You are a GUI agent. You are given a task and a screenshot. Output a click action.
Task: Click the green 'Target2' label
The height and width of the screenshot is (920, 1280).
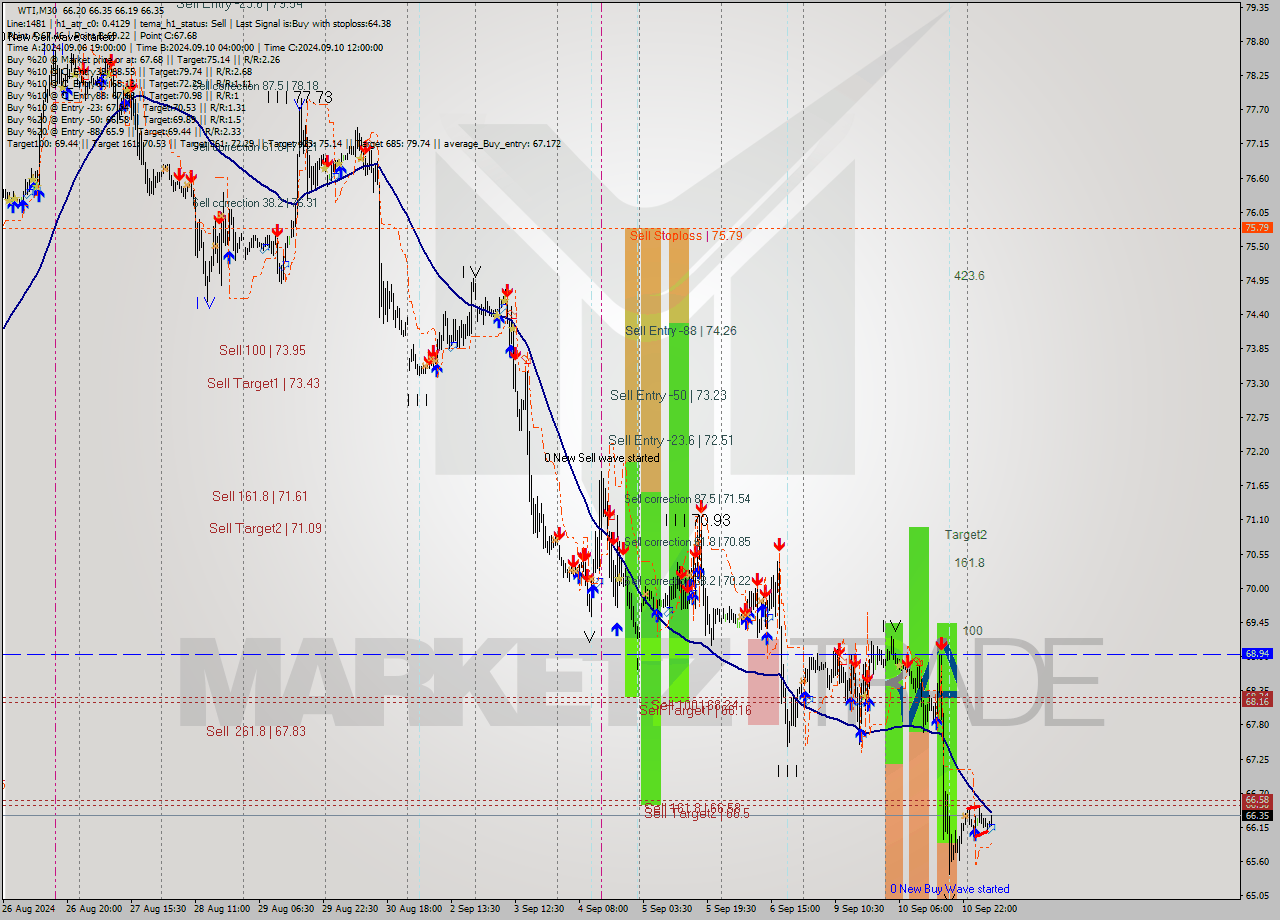coord(966,536)
